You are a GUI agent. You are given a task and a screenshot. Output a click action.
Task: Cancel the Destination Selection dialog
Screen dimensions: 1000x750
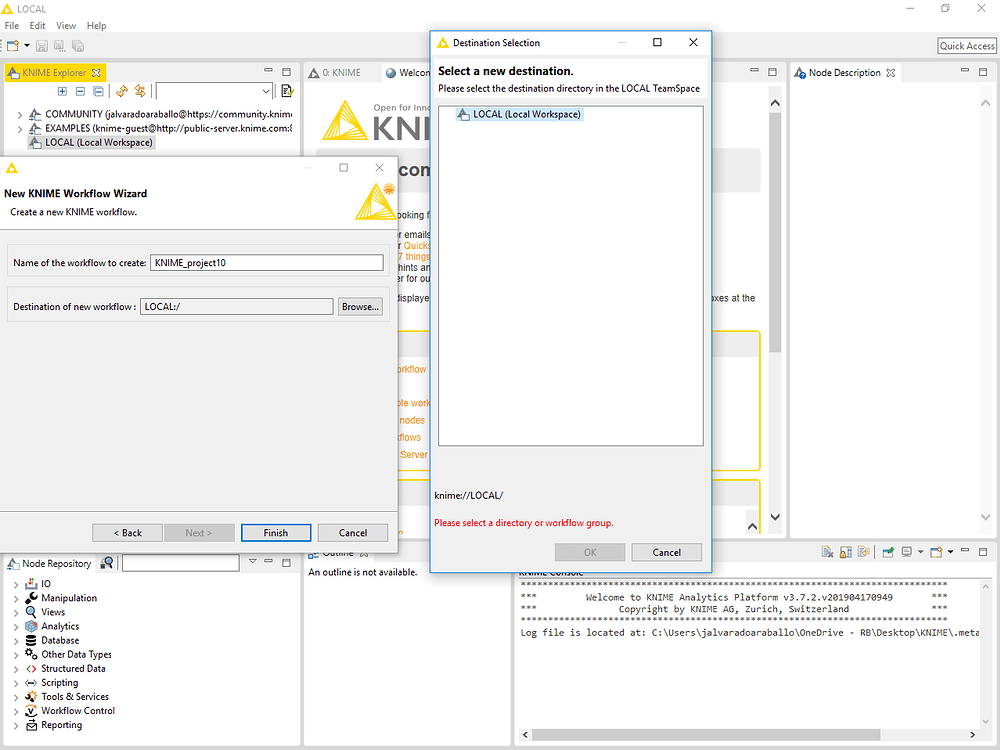tap(666, 551)
